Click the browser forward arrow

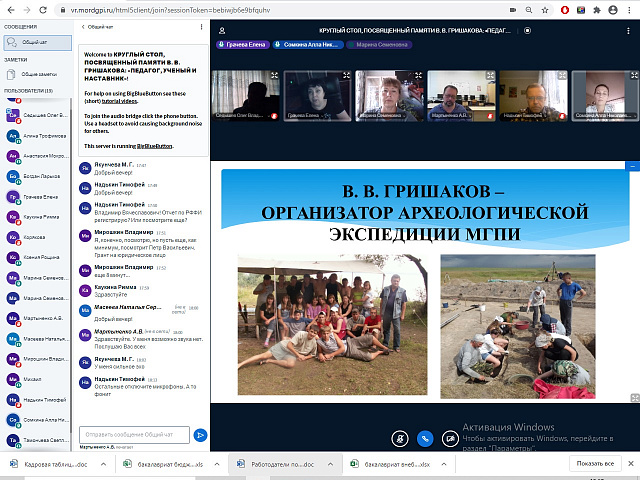click(27, 10)
